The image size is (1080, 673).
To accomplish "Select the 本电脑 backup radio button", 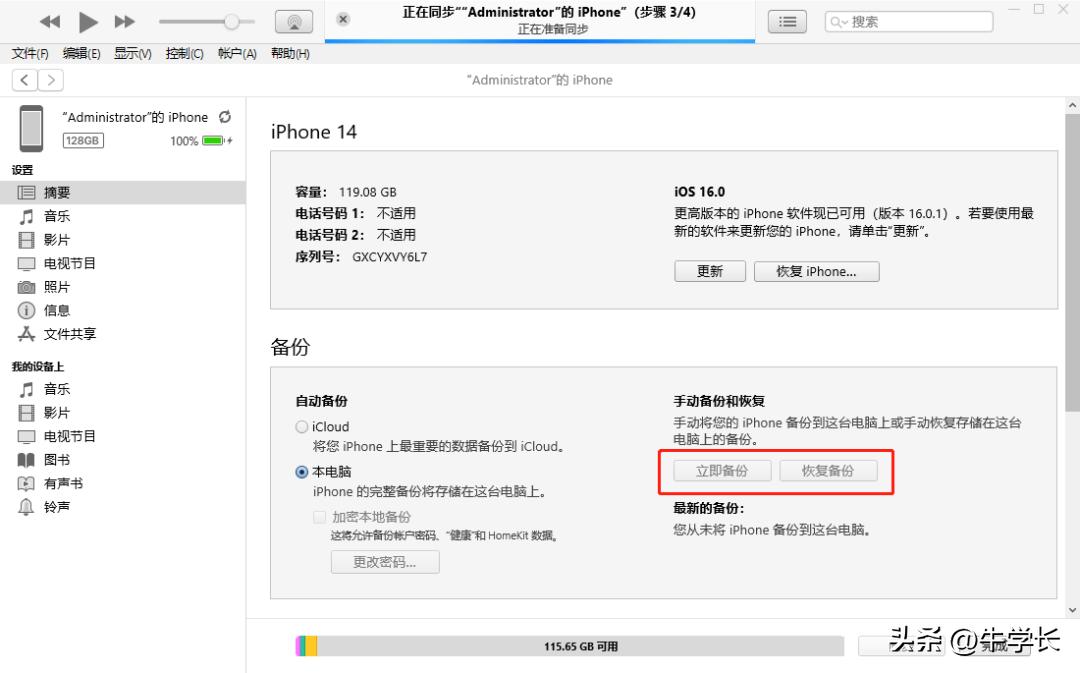I will coord(301,471).
